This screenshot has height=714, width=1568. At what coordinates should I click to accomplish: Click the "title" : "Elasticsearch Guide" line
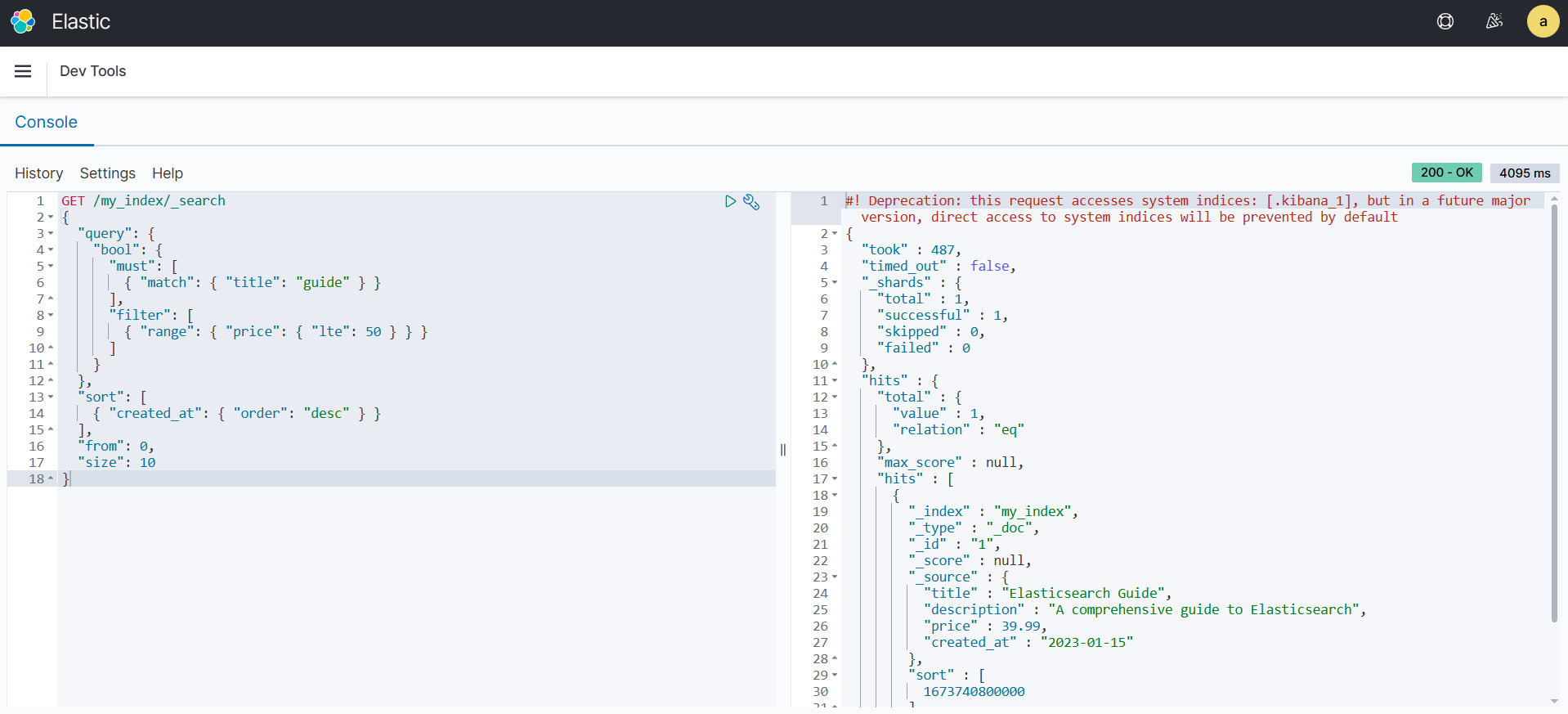(1048, 594)
